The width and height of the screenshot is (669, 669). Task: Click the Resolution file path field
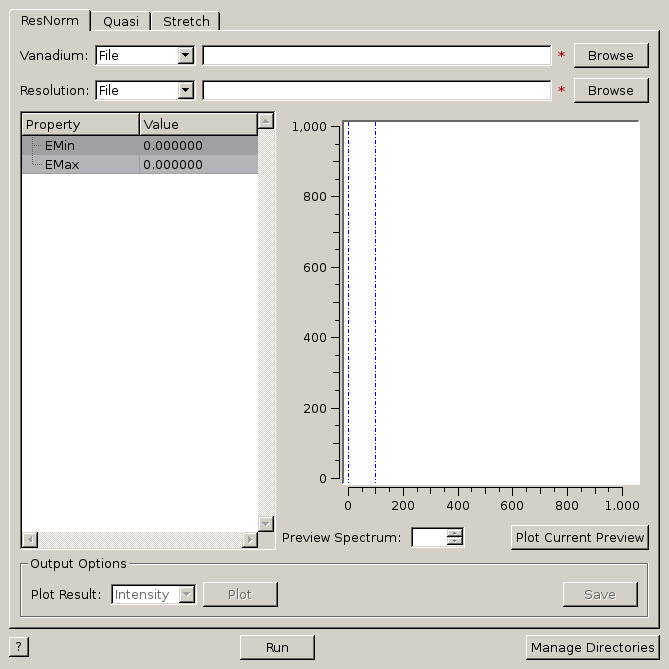376,90
